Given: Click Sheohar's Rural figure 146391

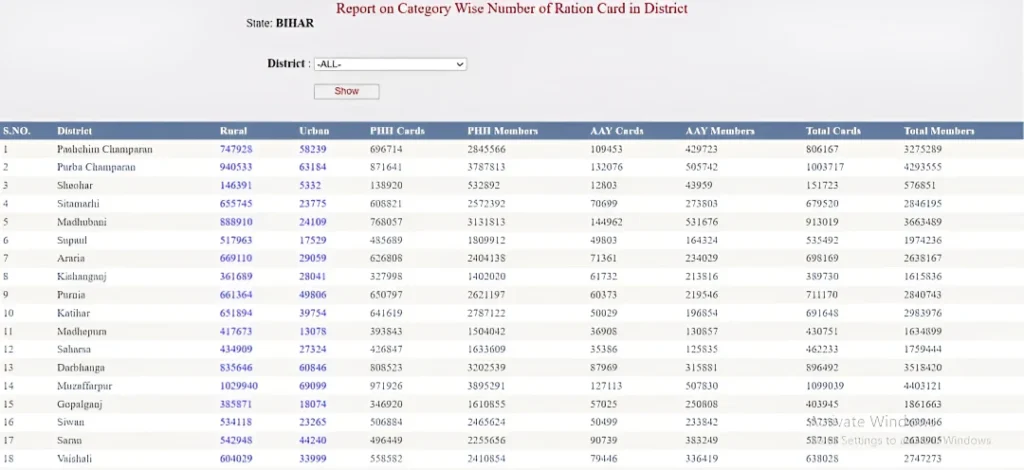Looking at the screenshot, I should click(236, 185).
